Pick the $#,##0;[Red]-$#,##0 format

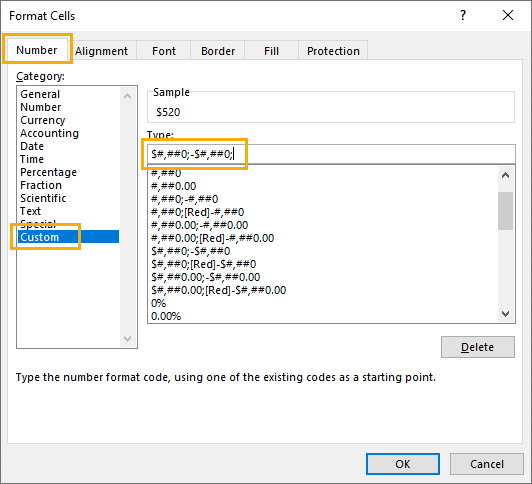tap(204, 264)
